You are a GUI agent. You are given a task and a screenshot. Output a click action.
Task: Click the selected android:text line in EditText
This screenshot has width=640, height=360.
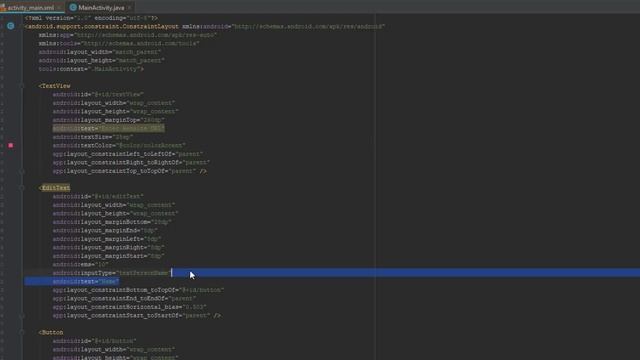[x=86, y=281]
